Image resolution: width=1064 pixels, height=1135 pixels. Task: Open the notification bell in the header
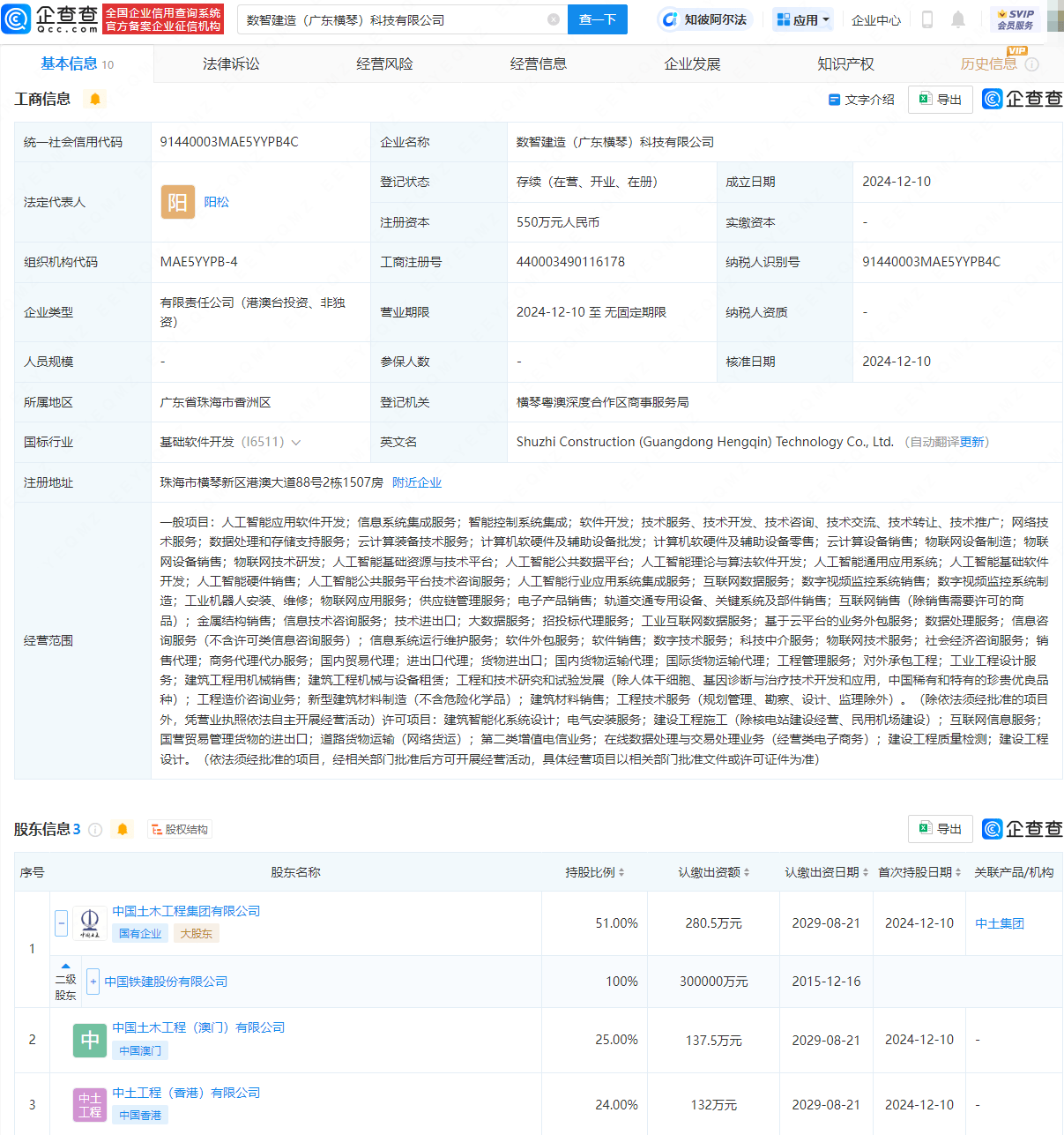tap(958, 19)
